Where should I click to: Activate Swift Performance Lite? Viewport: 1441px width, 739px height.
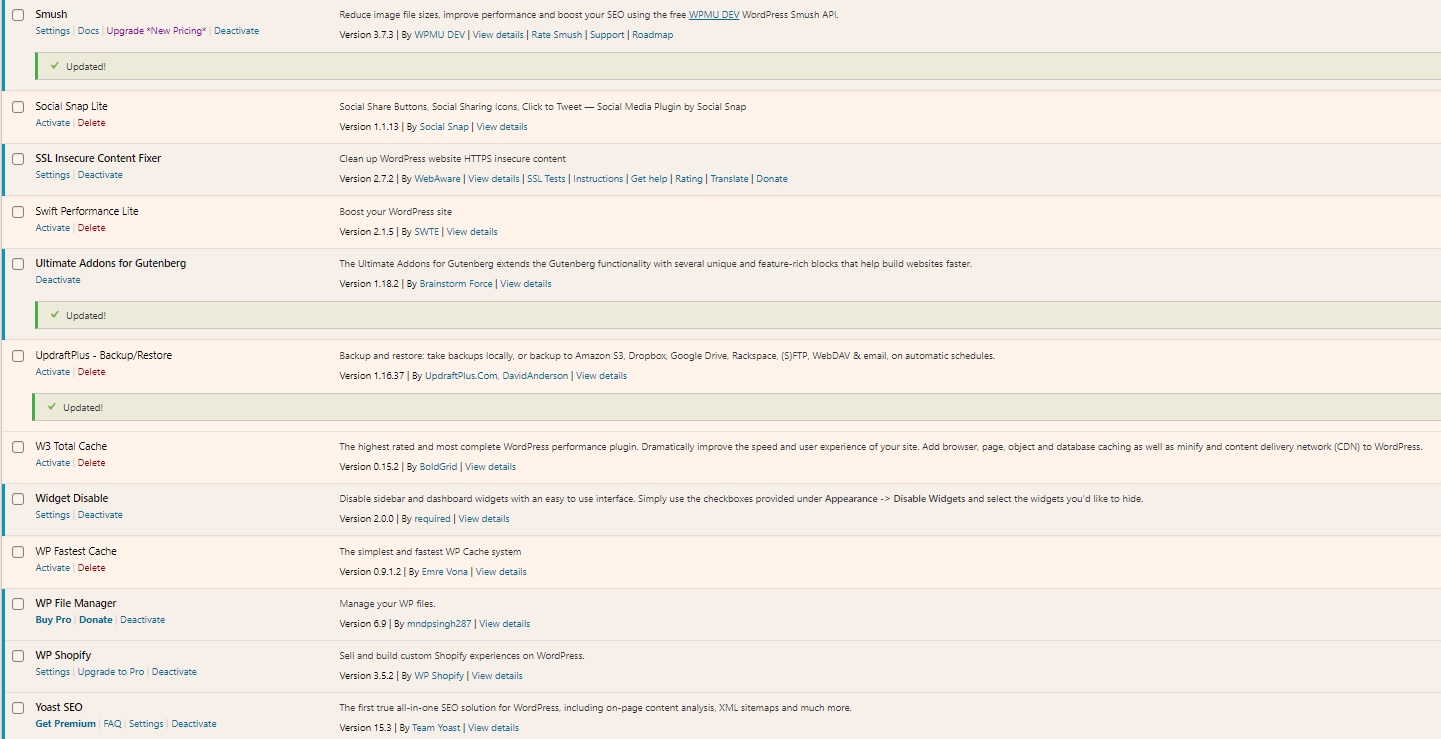coord(53,228)
